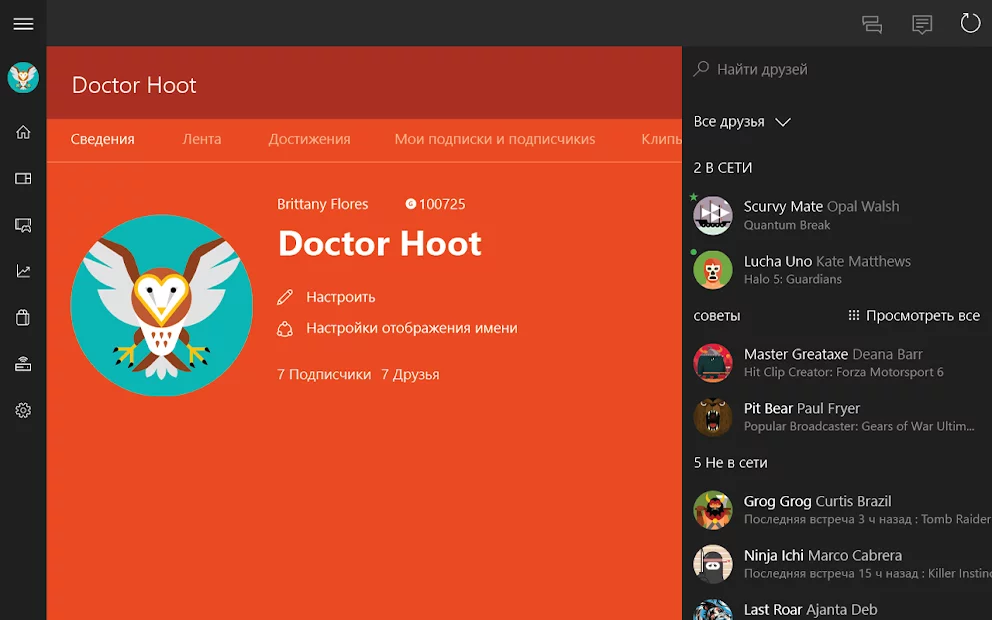This screenshot has height=620, width=992.
Task: Click the "Настроить" customize link
Action: 340,297
